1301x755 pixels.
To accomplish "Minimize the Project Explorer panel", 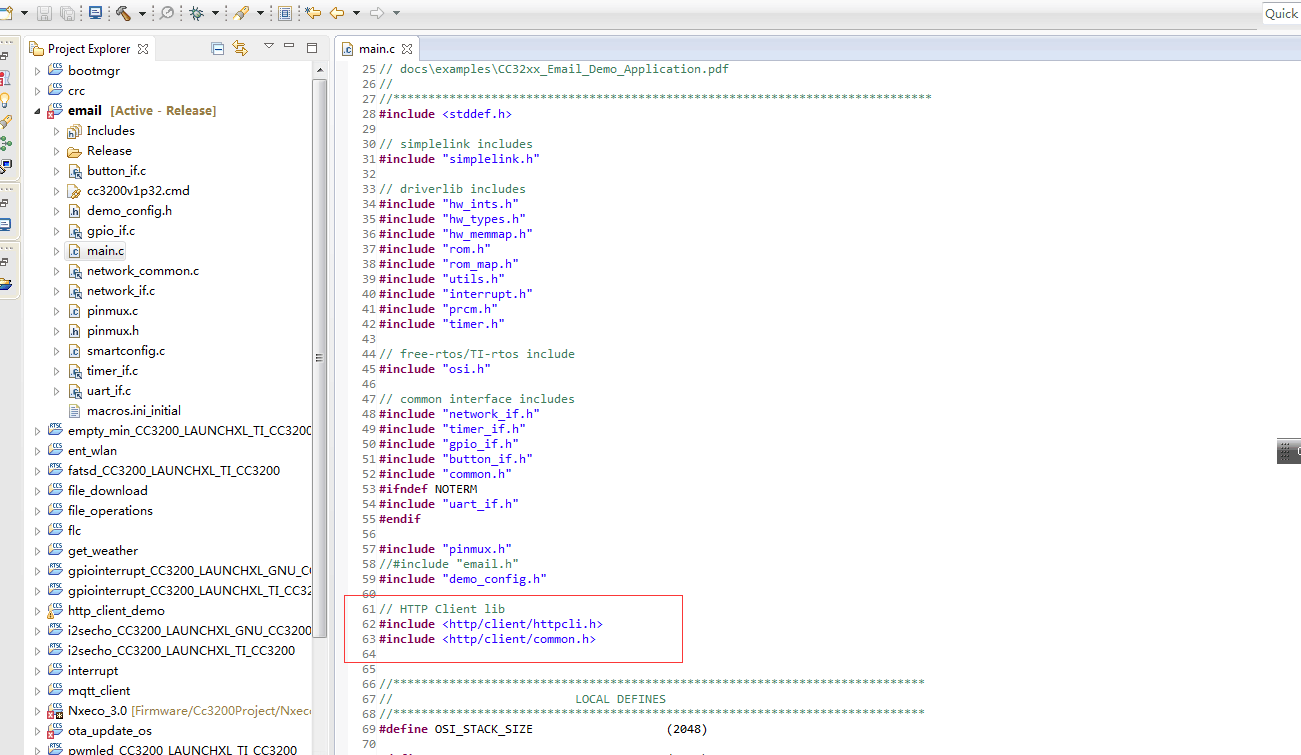I will pos(289,47).
